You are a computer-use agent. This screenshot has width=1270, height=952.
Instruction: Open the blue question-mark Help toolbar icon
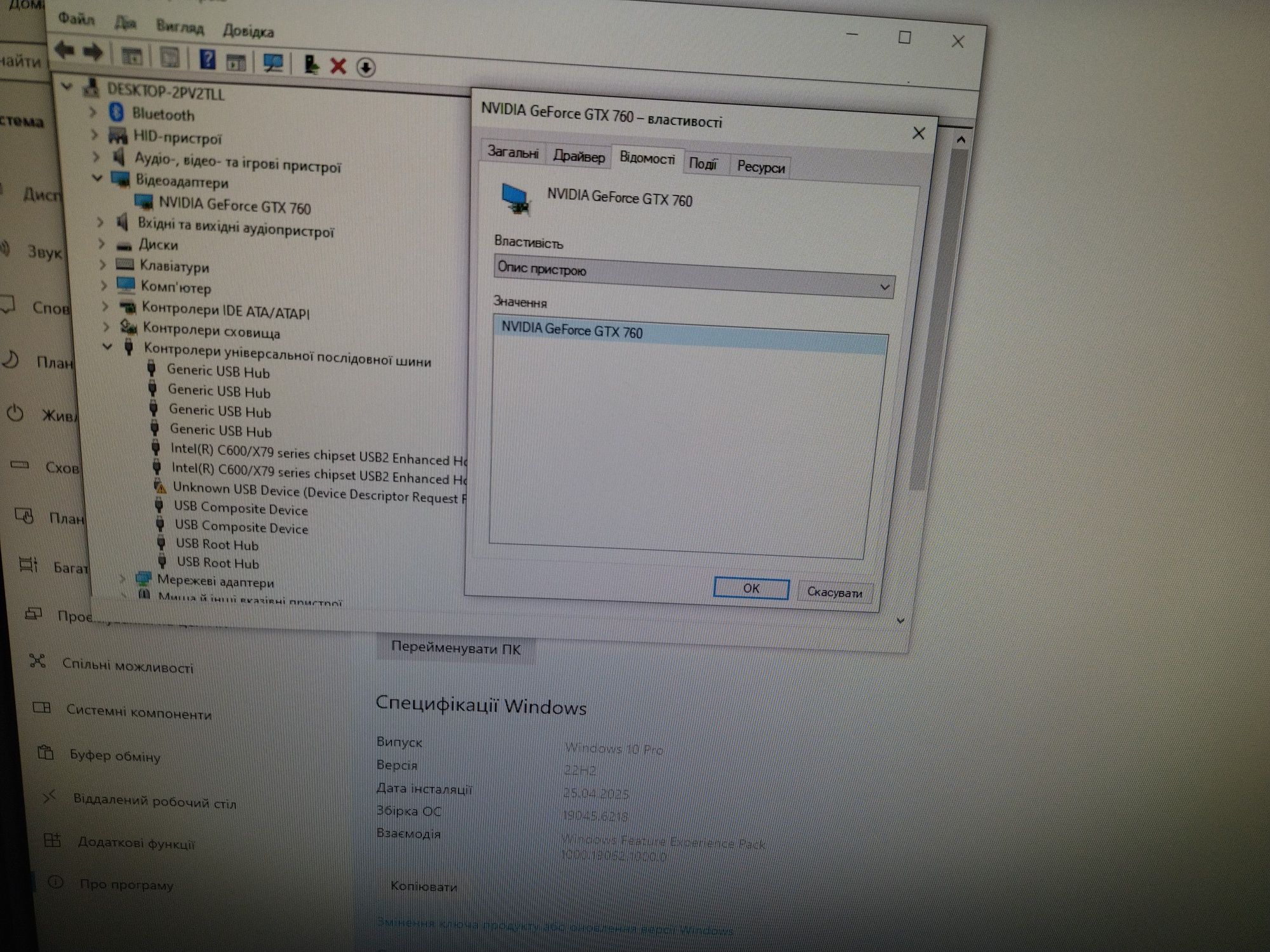click(207, 59)
